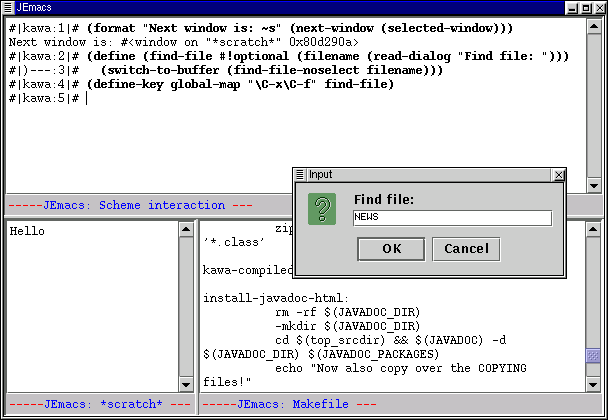
Task: Select the *scratch* buffer mode line
Action: coord(98,404)
